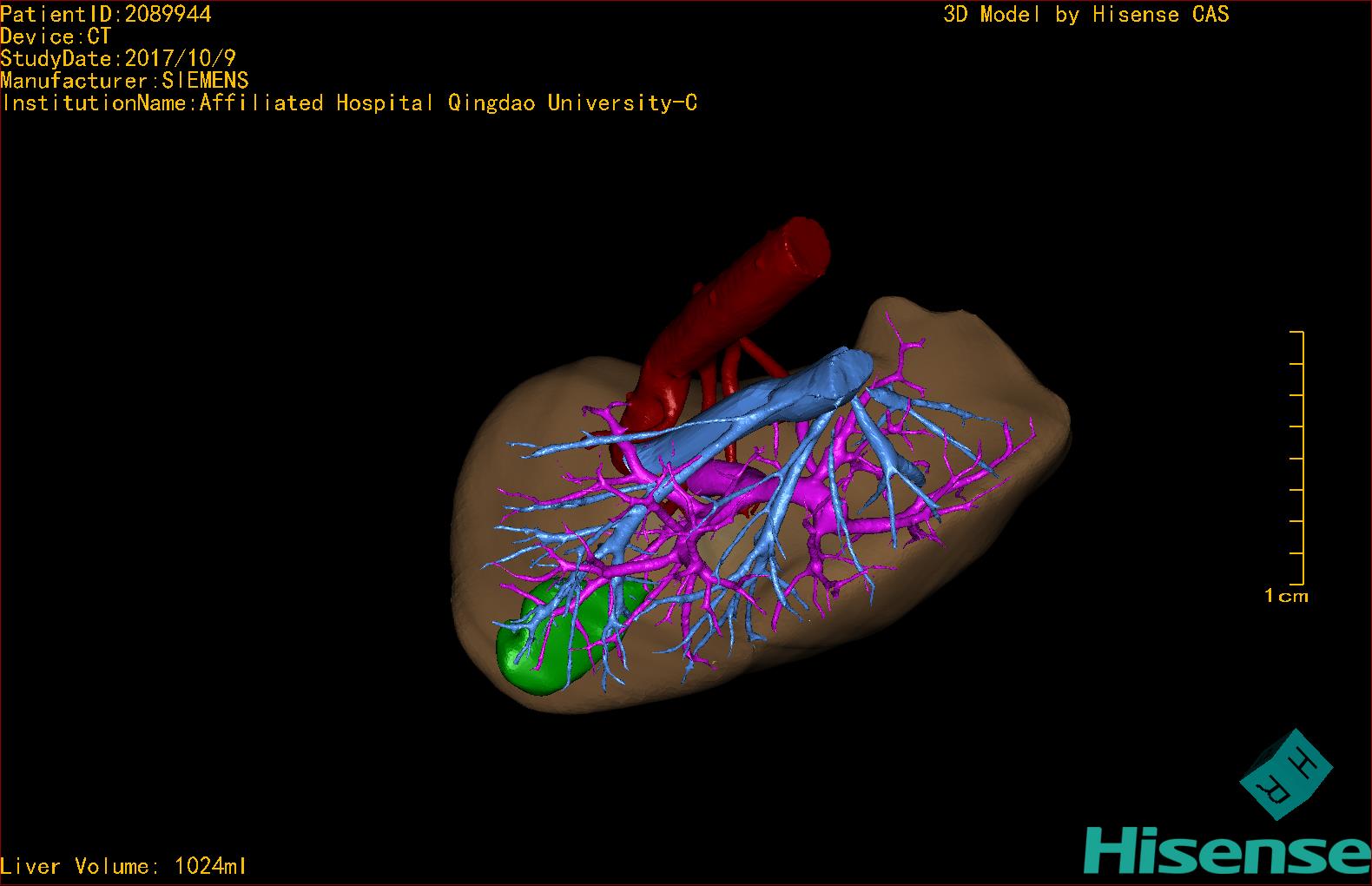Click the "3D Model by Hisense CAS" caption

[x=1086, y=14]
